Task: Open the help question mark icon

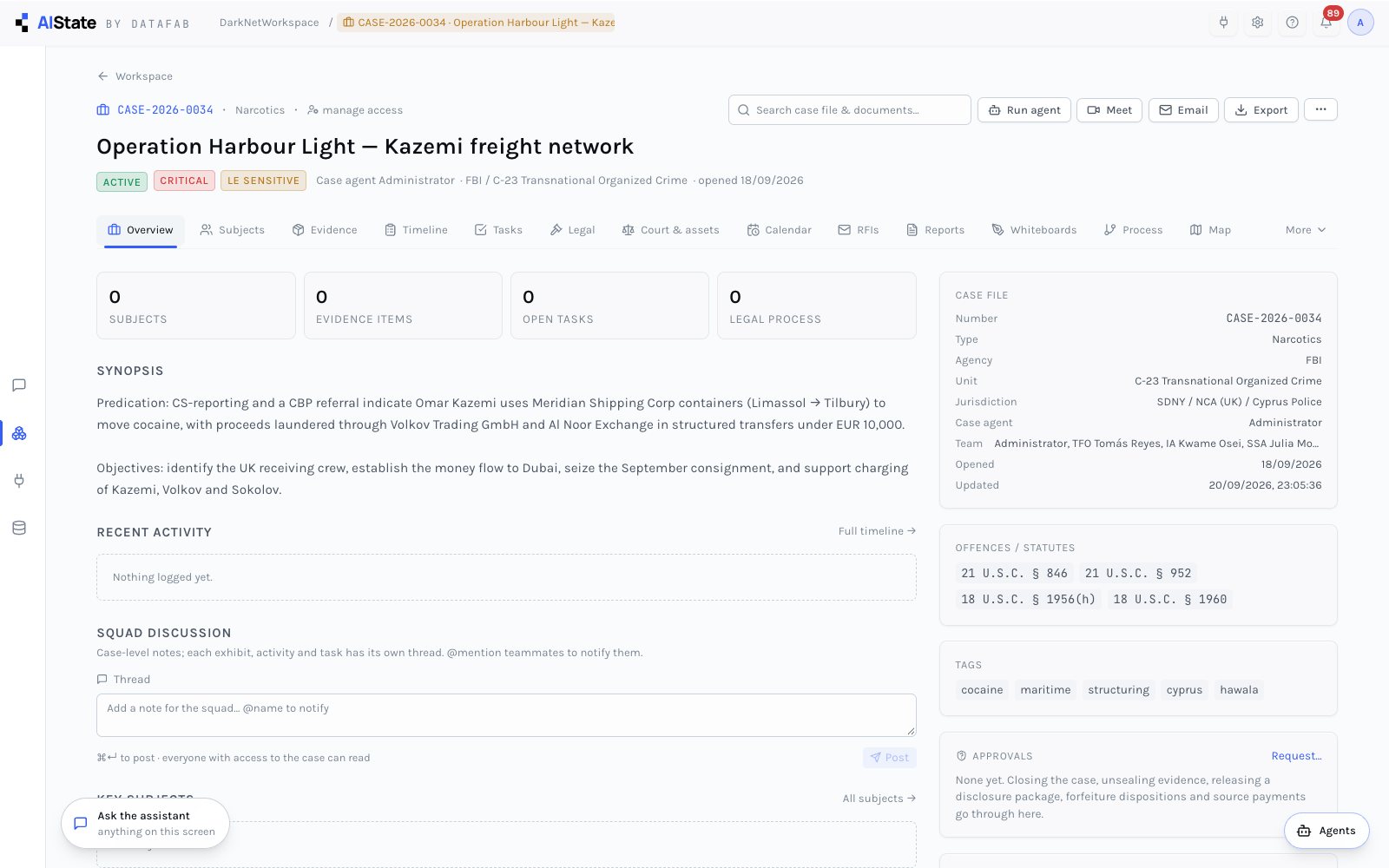Action: click(x=1292, y=23)
